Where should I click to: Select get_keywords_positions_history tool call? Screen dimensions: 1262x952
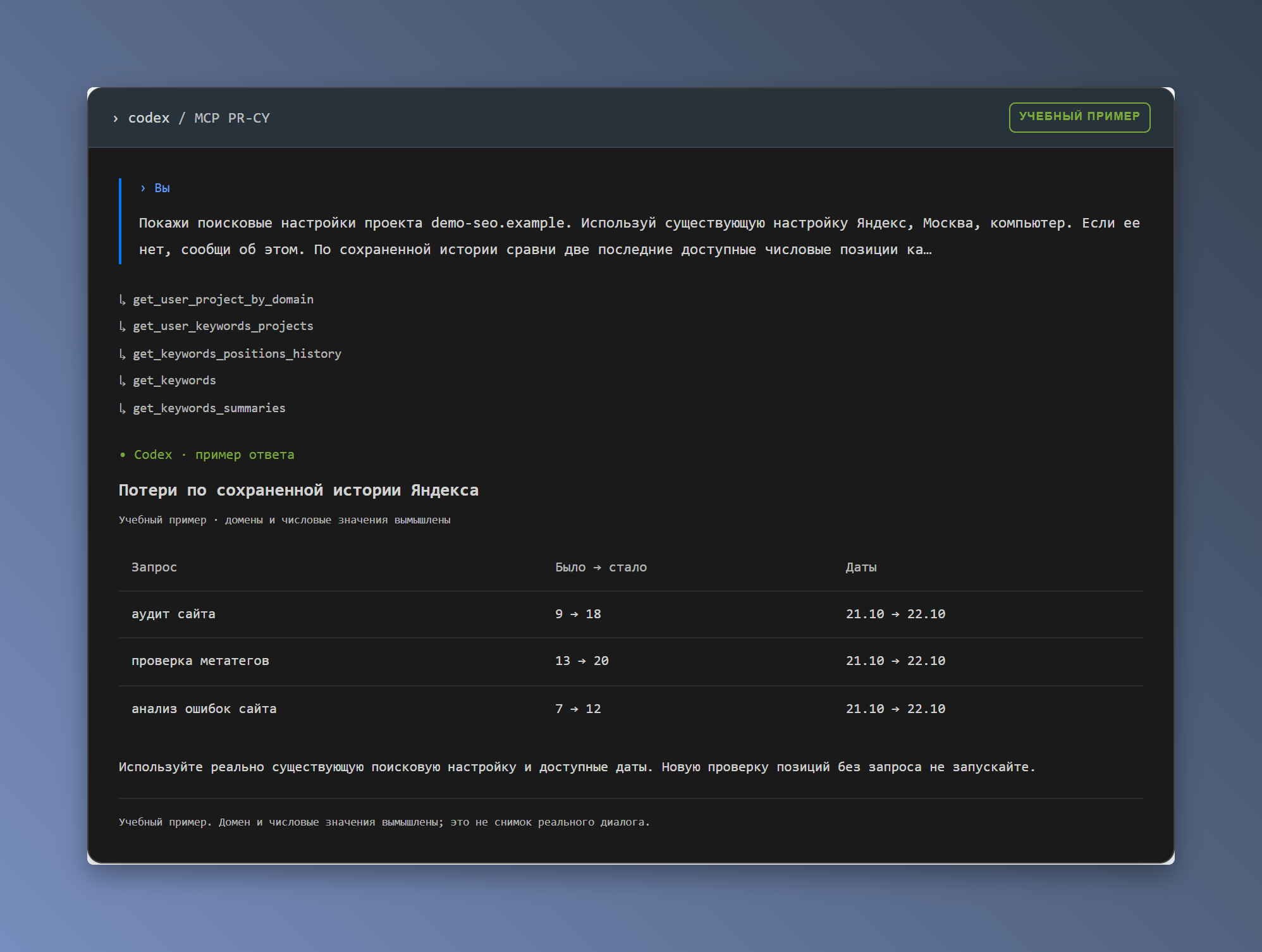point(237,354)
